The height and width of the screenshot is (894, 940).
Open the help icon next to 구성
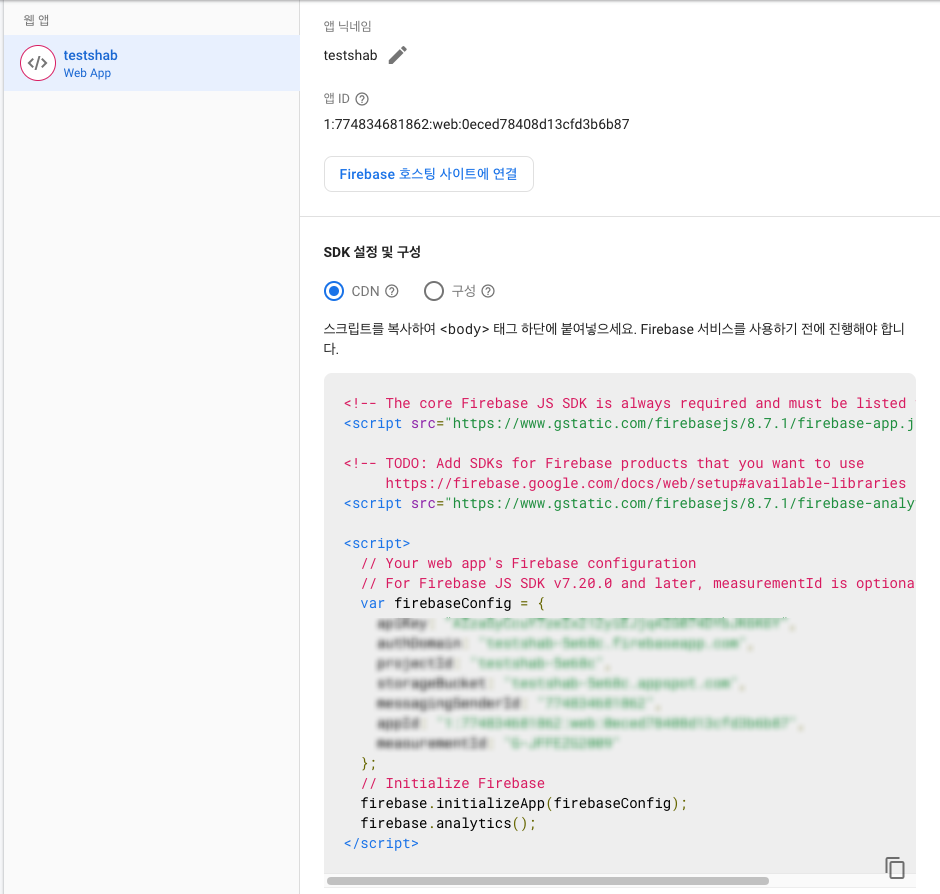click(489, 291)
